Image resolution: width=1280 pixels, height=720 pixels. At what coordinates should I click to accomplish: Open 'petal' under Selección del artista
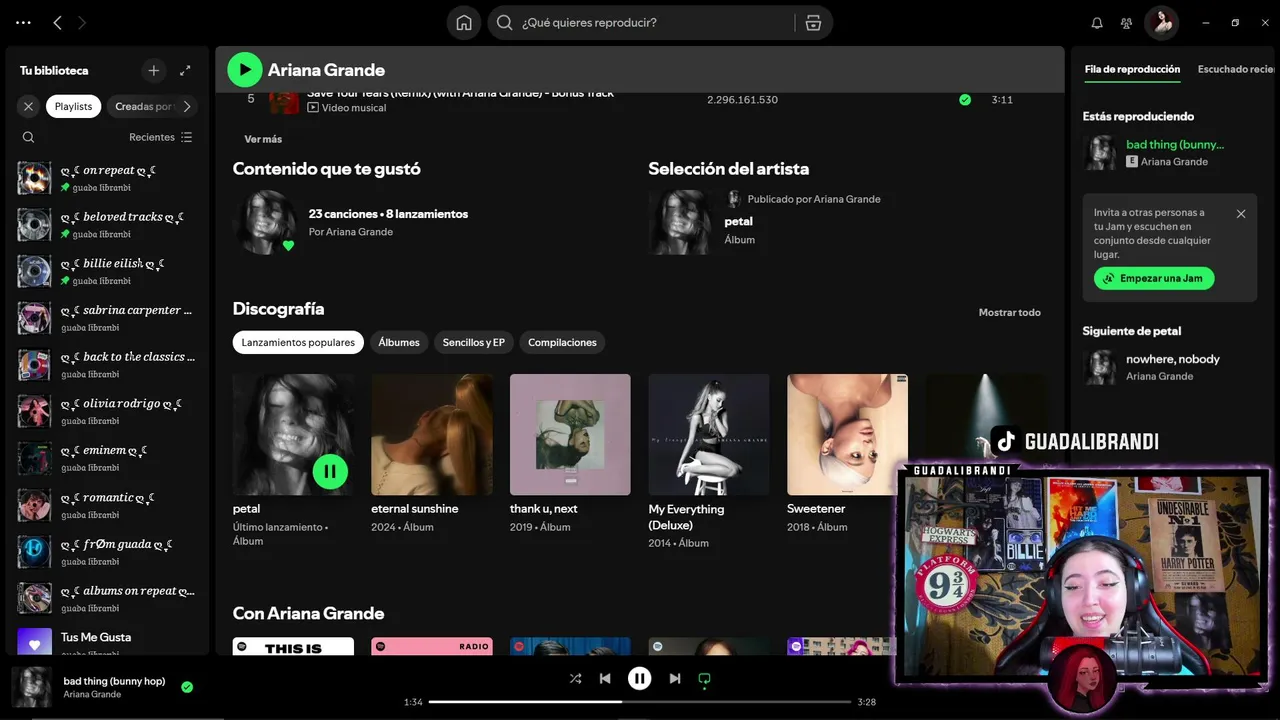click(x=738, y=221)
